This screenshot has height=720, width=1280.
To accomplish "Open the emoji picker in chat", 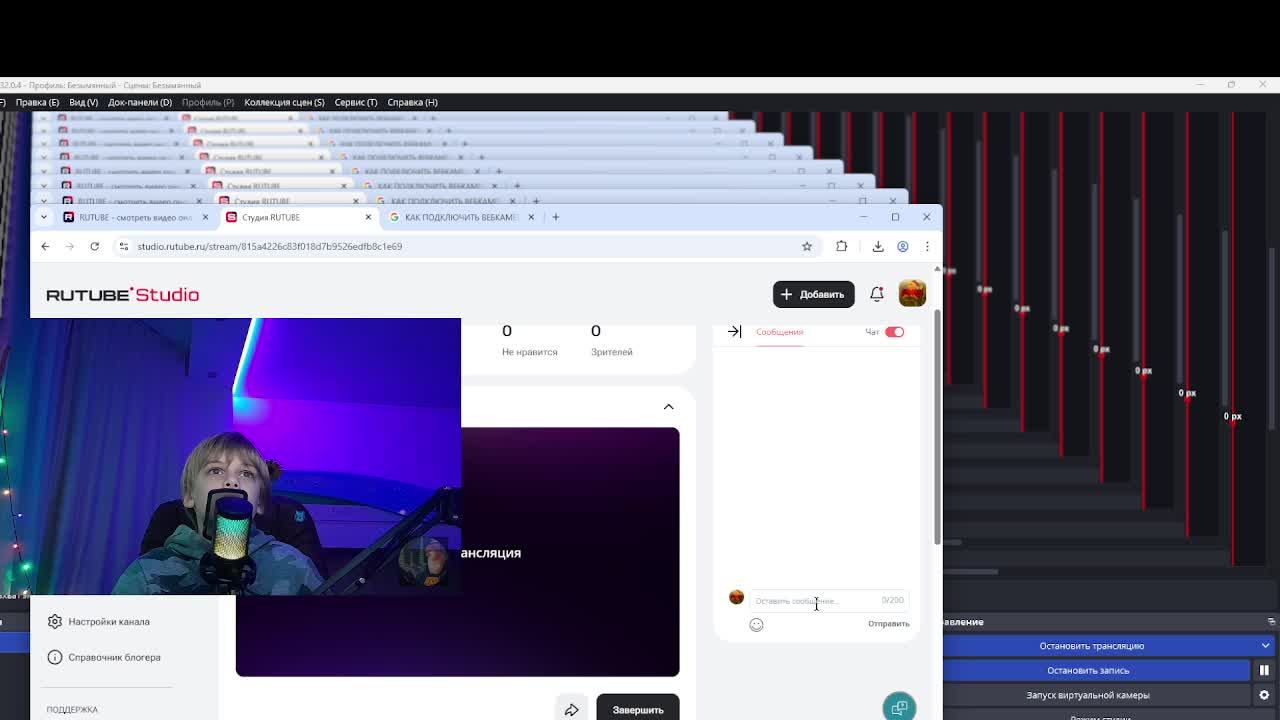I will tap(756, 624).
